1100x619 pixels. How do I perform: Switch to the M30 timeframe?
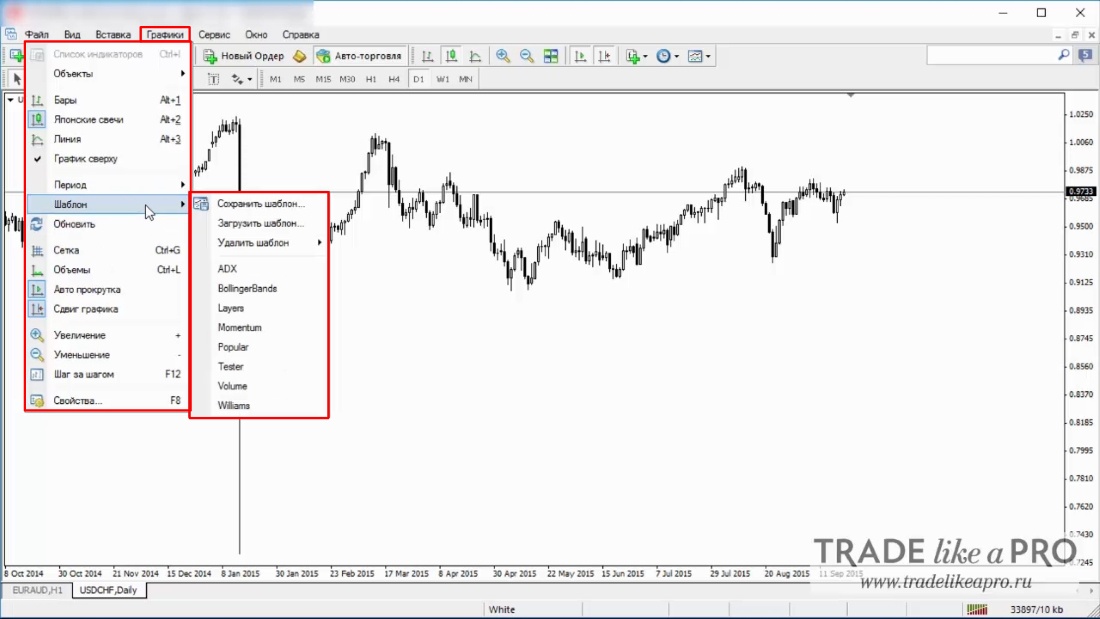pos(347,79)
